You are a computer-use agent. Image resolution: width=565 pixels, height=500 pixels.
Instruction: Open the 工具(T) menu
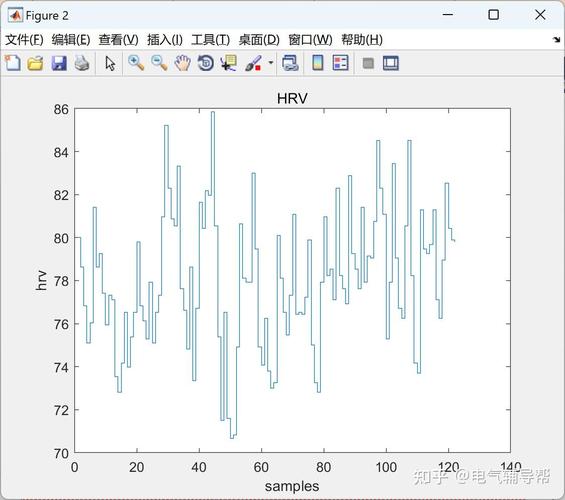click(x=210, y=40)
